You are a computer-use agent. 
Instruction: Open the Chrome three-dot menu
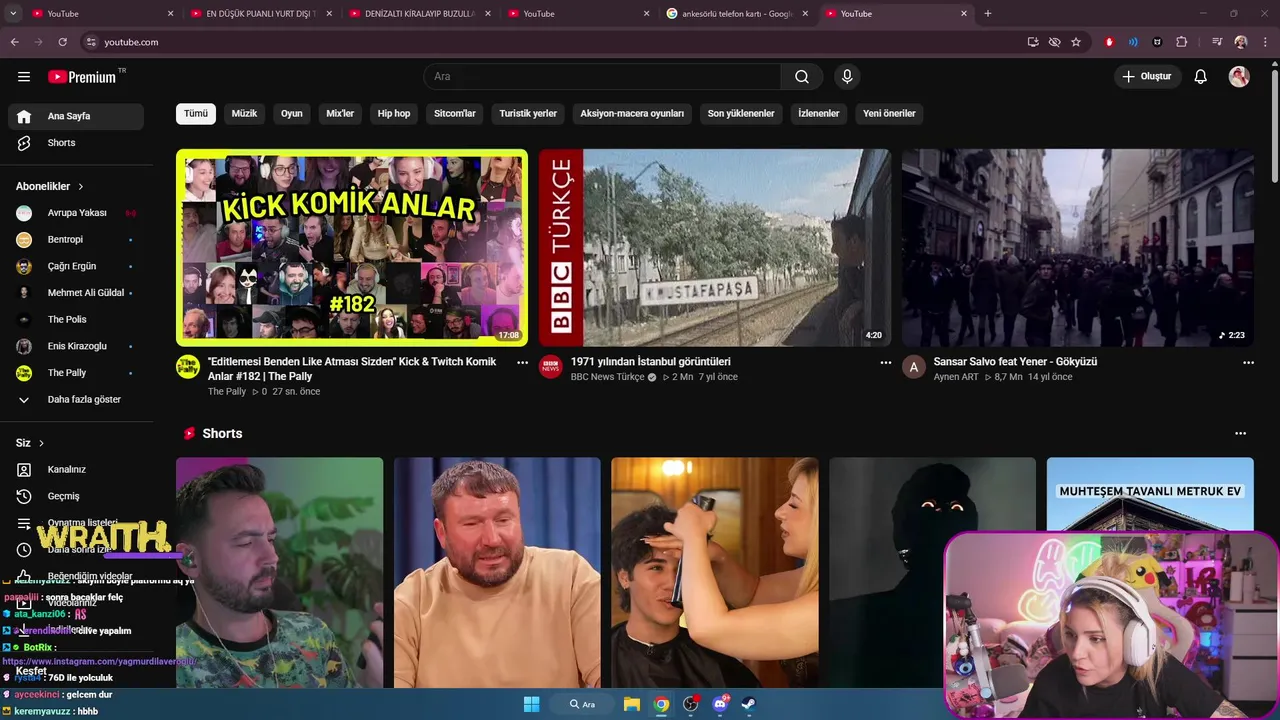(x=1265, y=42)
